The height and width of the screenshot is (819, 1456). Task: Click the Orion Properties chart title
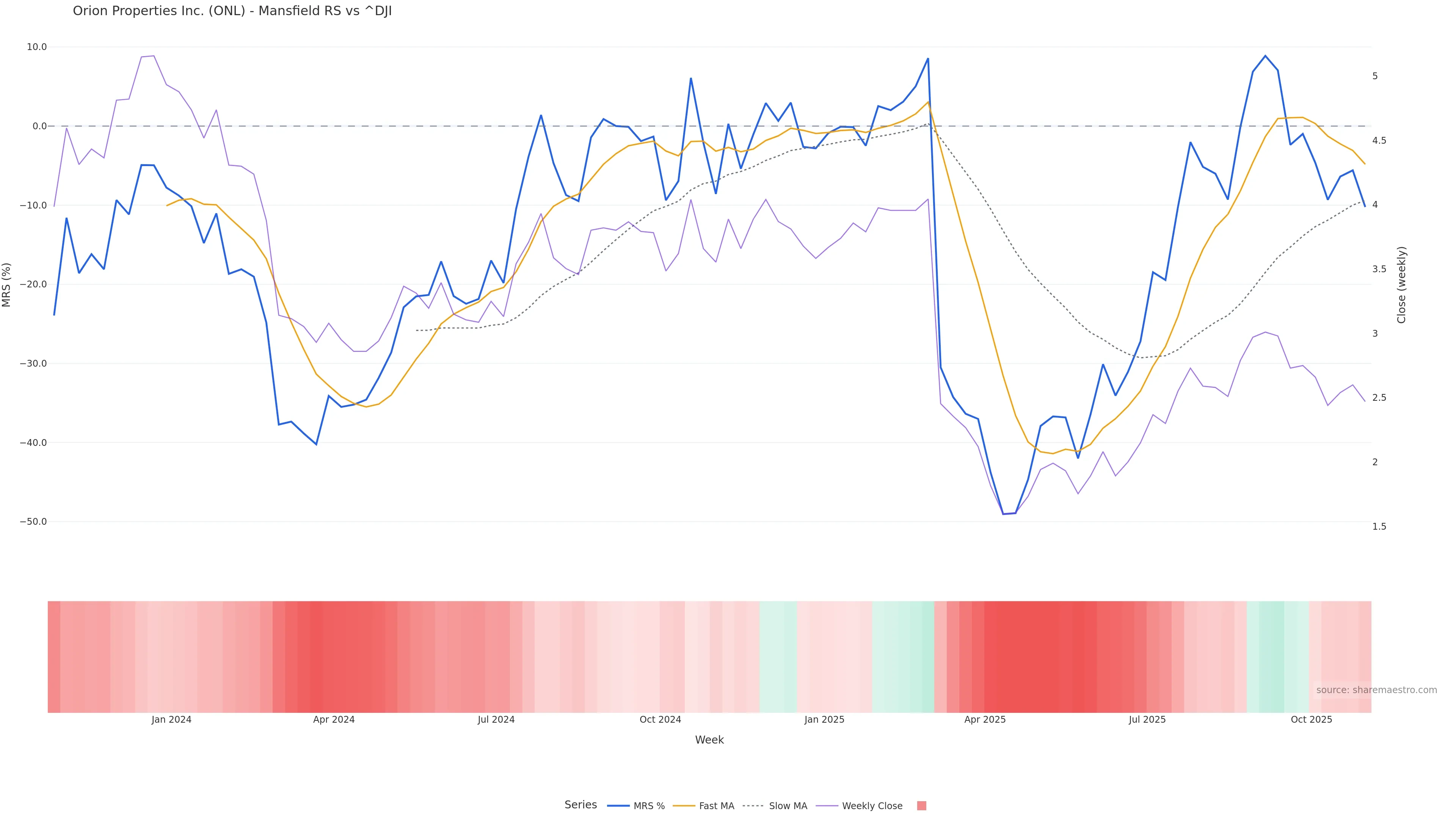232,11
